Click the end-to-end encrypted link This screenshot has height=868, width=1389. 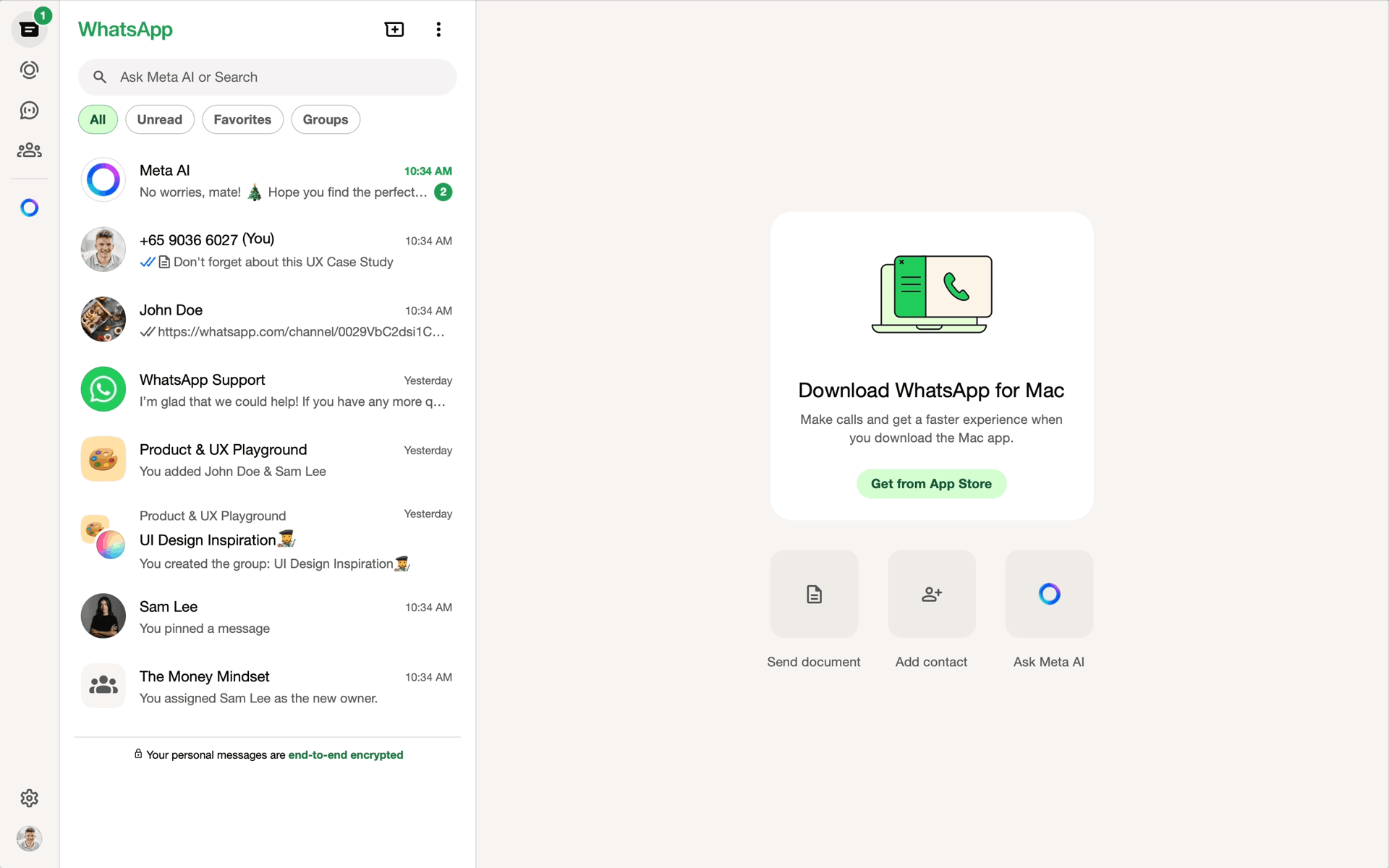(x=346, y=755)
